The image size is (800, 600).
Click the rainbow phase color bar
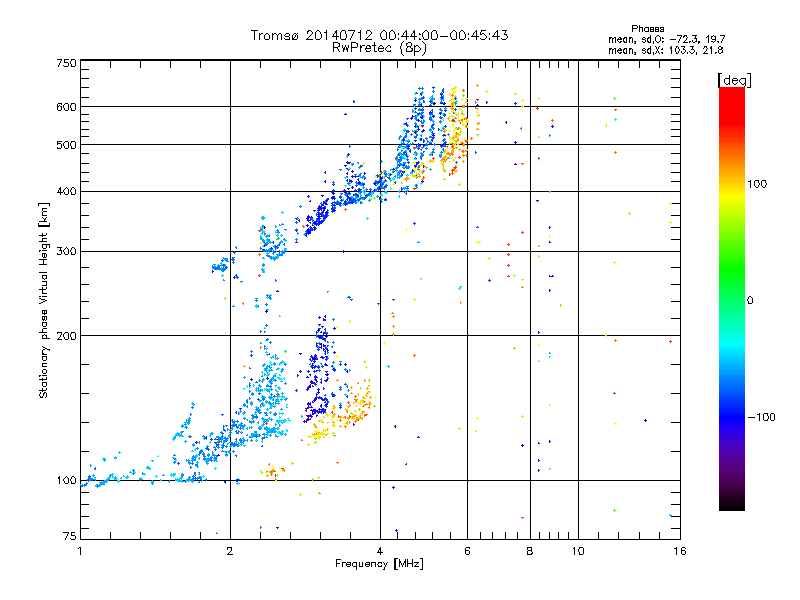tap(732, 298)
